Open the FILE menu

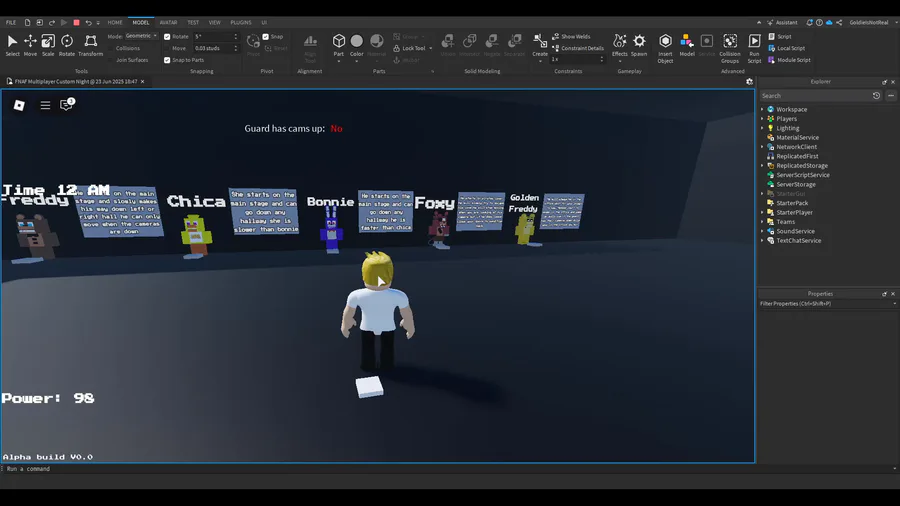11,22
